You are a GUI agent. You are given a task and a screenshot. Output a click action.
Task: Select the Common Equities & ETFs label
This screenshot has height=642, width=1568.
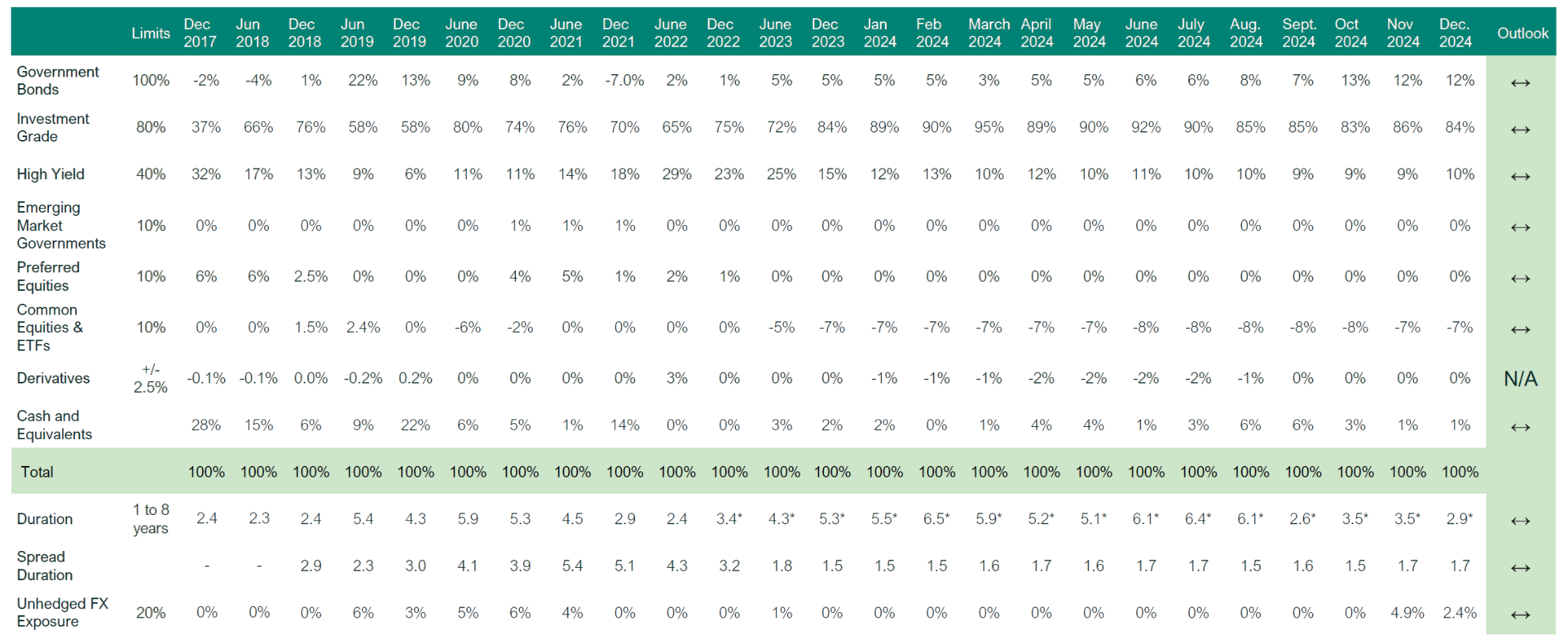50,328
